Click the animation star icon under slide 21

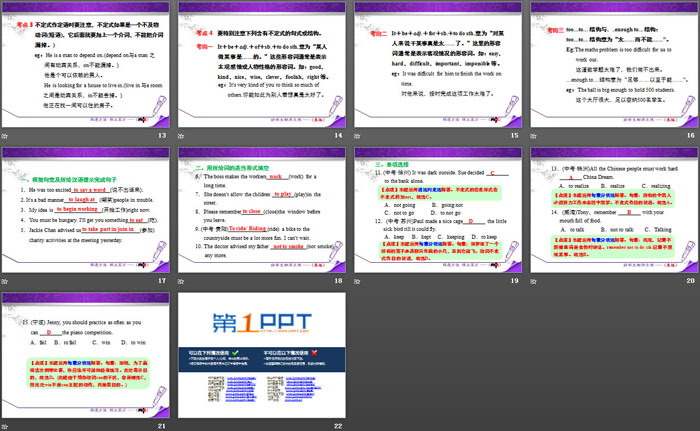pos(5,427)
